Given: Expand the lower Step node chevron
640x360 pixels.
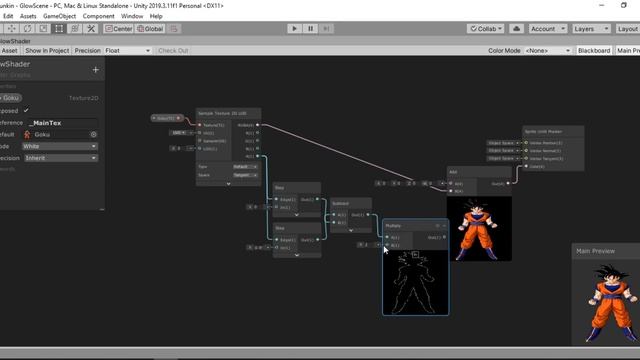Looking at the screenshot, I should click(x=297, y=255).
